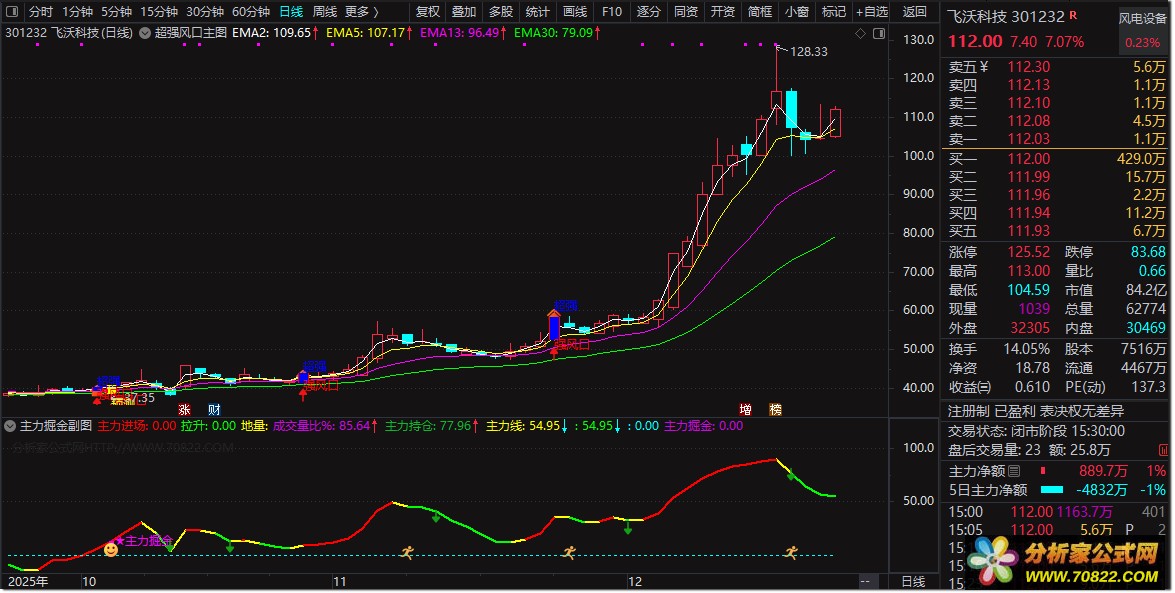Click the 主力净额 list icon
The width and height of the screenshot is (1175, 593).
(x=1014, y=471)
